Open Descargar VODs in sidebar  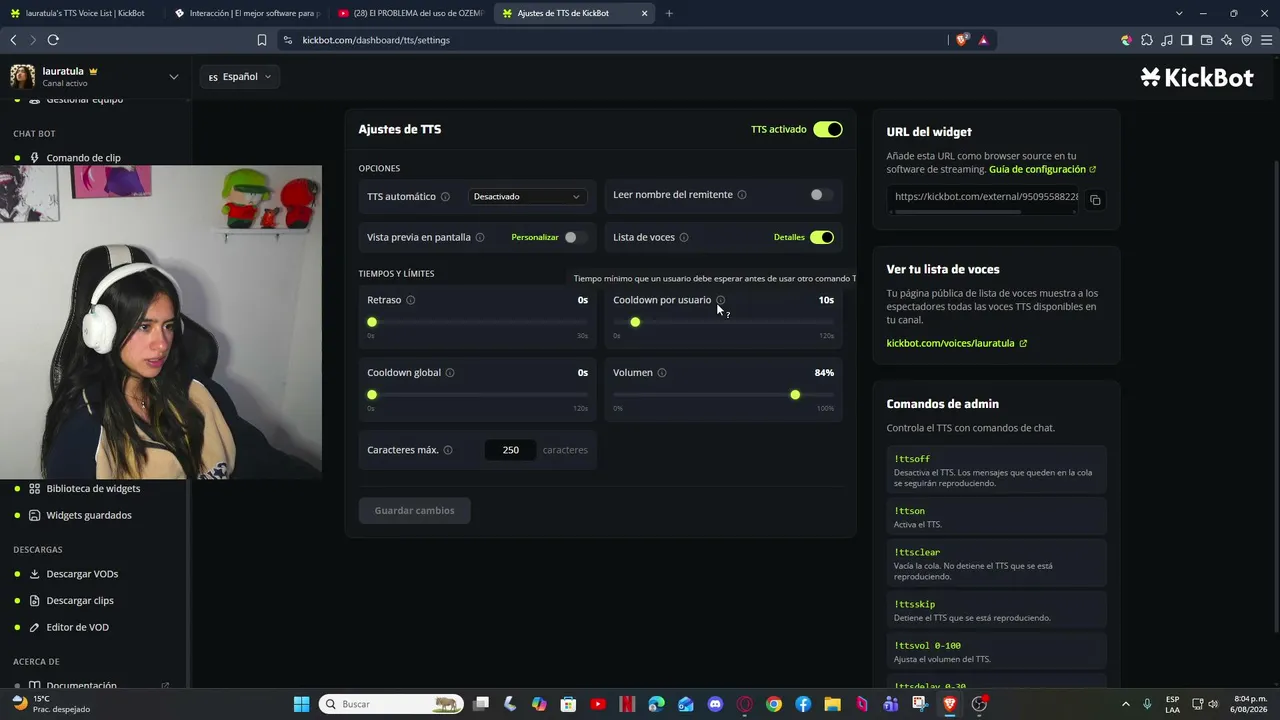tap(82, 574)
